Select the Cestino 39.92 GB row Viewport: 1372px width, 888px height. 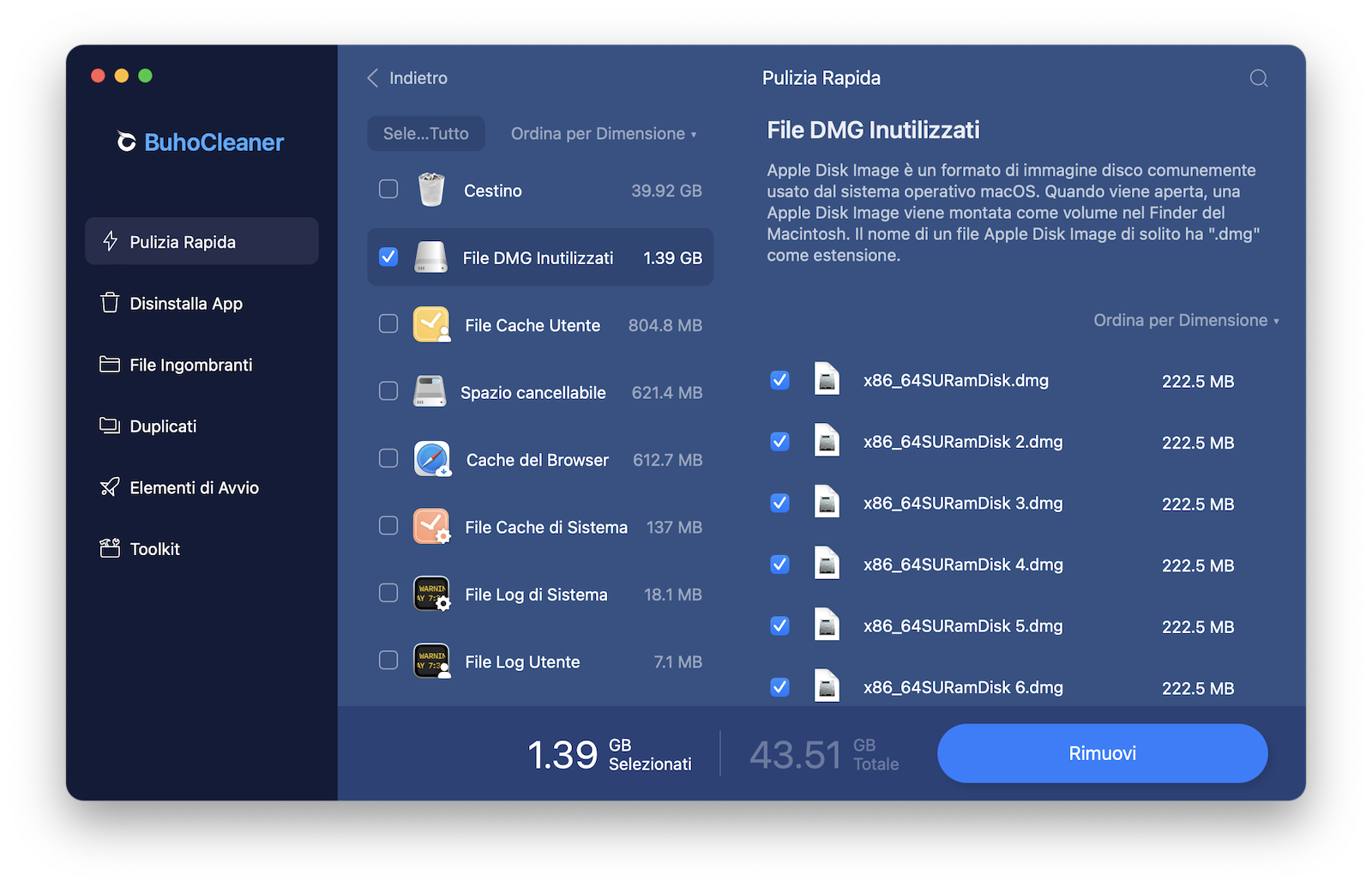click(540, 190)
